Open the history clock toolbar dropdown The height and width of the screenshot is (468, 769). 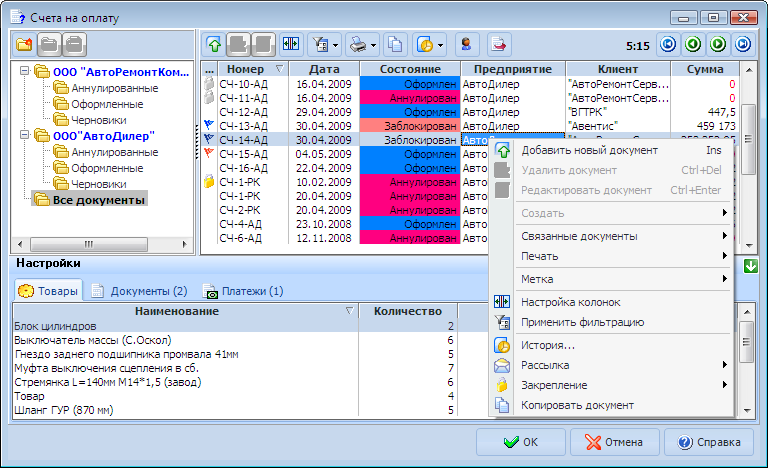(441, 45)
